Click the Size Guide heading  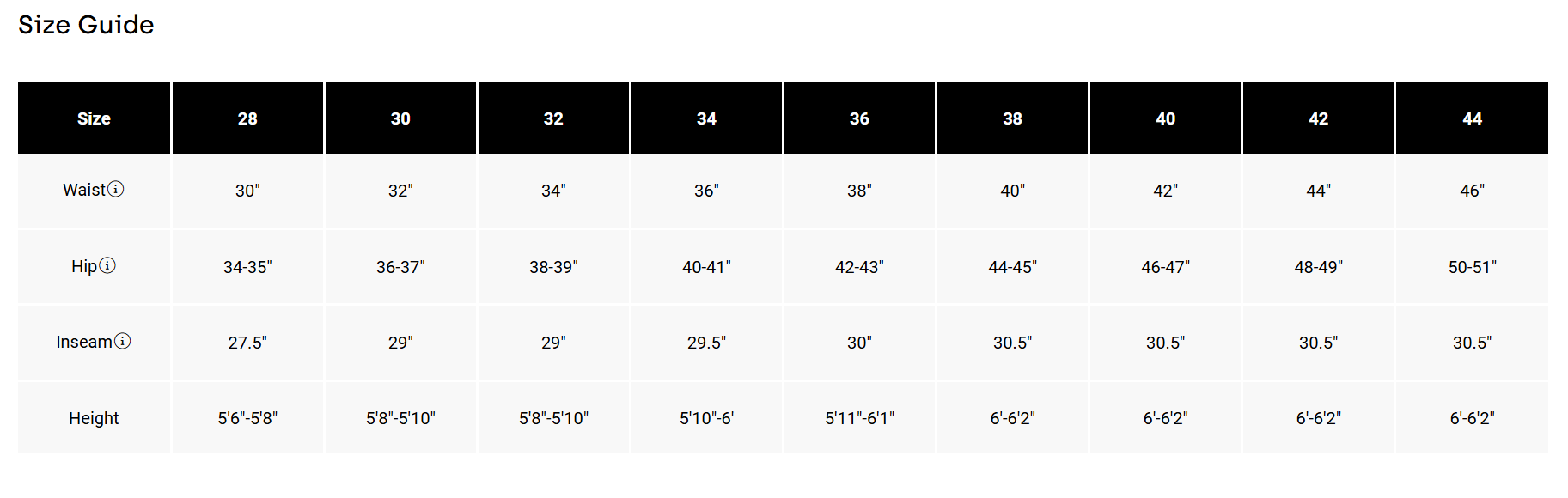tap(86, 25)
